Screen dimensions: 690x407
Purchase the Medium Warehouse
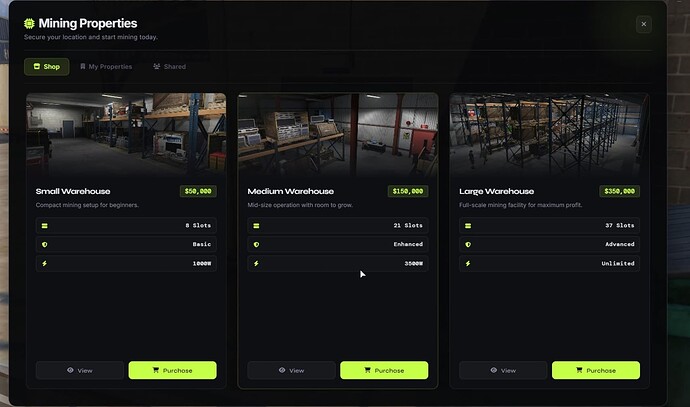[x=384, y=370]
